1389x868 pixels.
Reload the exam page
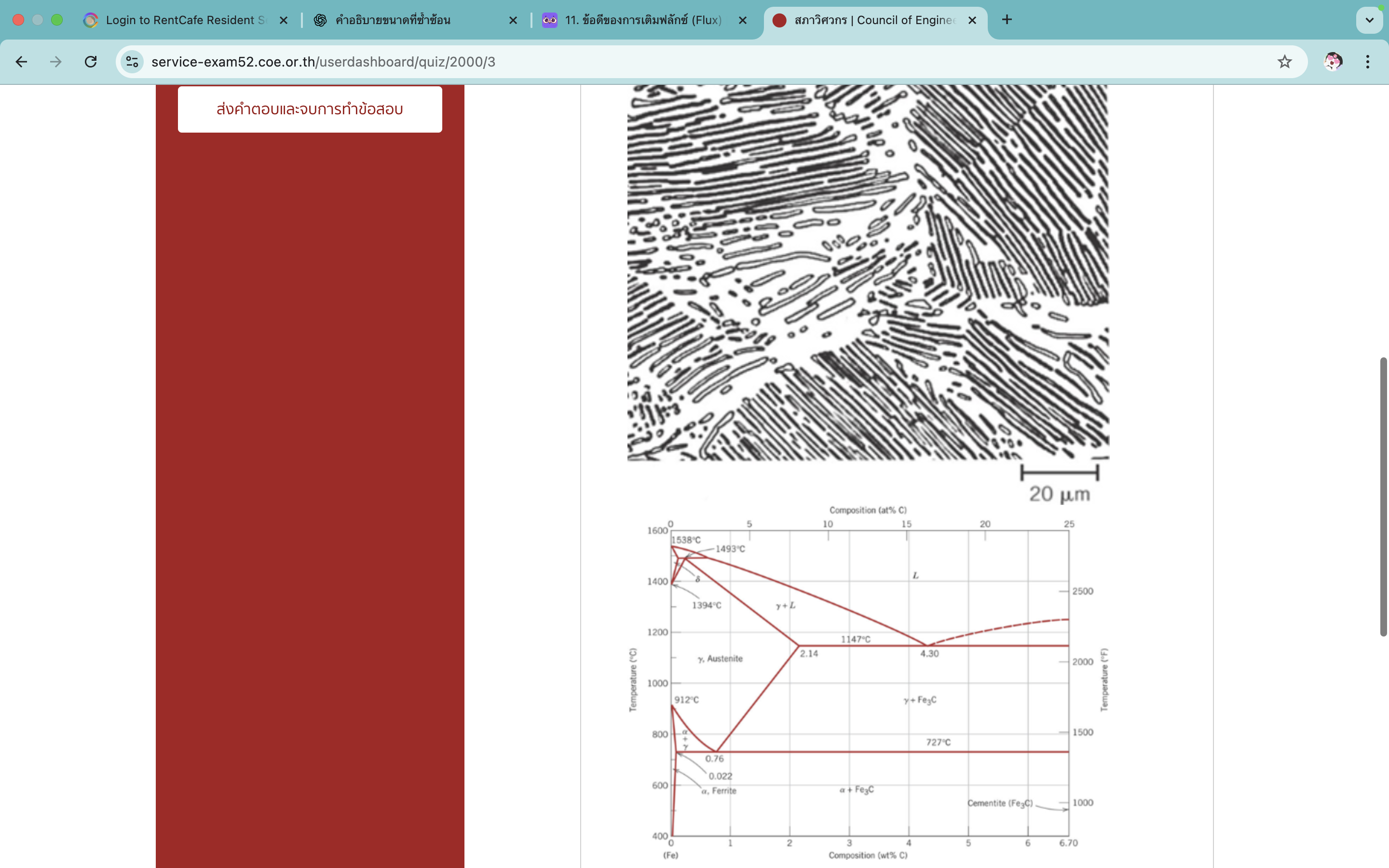[90, 61]
